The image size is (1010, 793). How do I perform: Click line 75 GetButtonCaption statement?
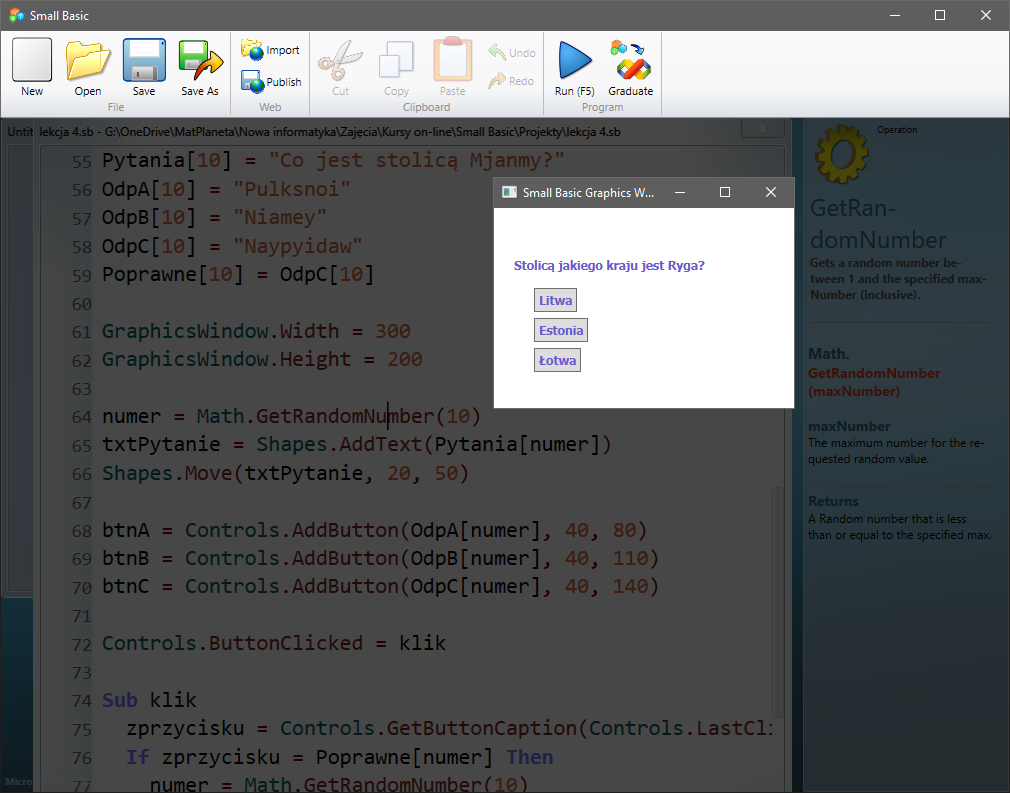449,728
